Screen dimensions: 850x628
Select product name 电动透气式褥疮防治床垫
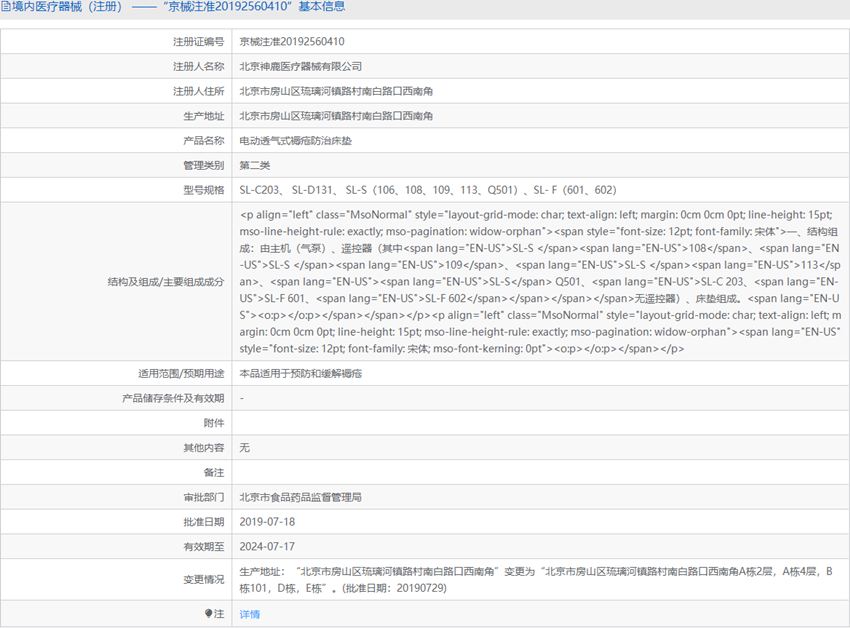pos(295,140)
